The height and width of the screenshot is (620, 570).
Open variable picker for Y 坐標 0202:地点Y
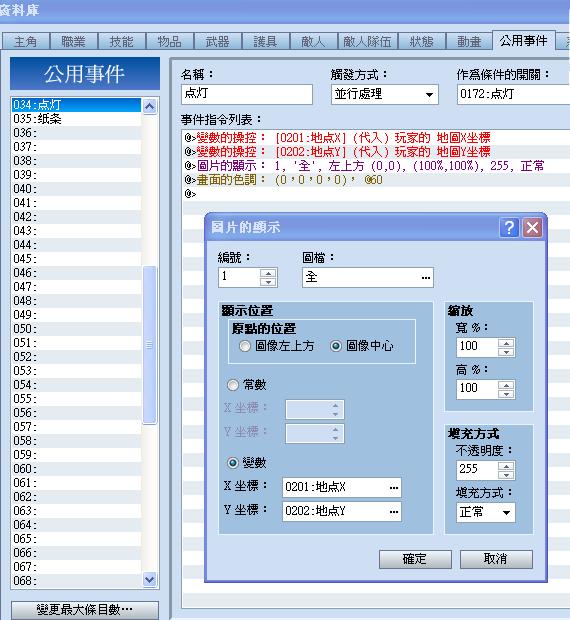pos(393,512)
